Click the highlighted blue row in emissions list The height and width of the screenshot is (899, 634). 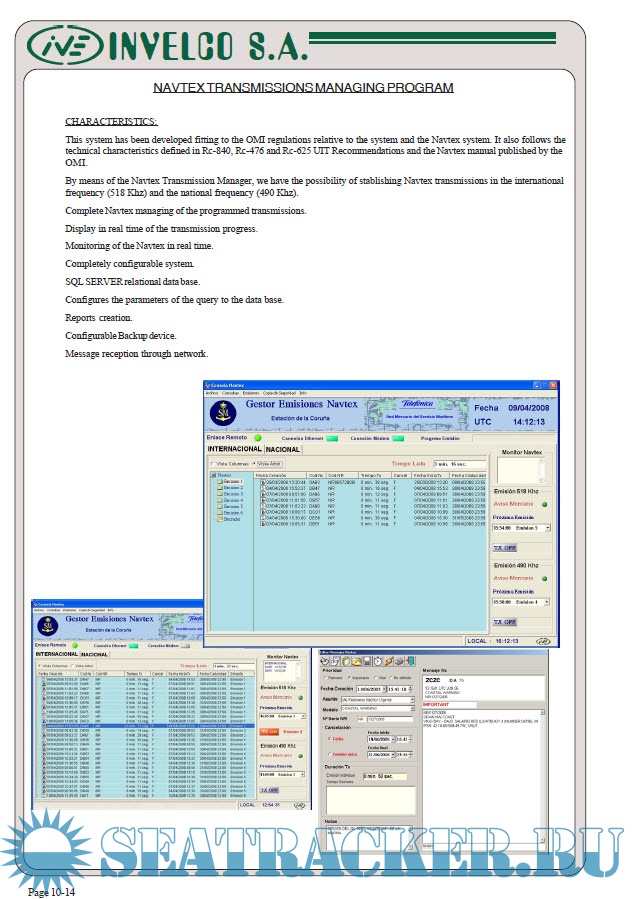[140, 725]
